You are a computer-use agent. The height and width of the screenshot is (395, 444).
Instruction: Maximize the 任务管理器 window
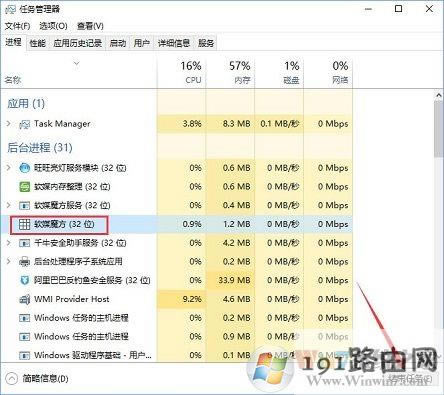point(398,9)
